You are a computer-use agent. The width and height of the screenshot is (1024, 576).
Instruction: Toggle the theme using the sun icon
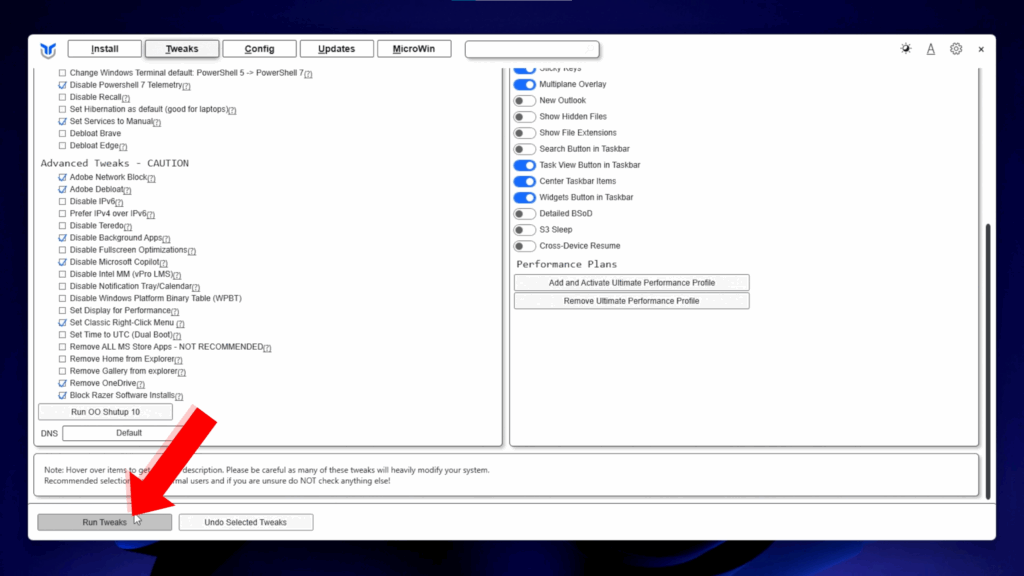click(906, 49)
